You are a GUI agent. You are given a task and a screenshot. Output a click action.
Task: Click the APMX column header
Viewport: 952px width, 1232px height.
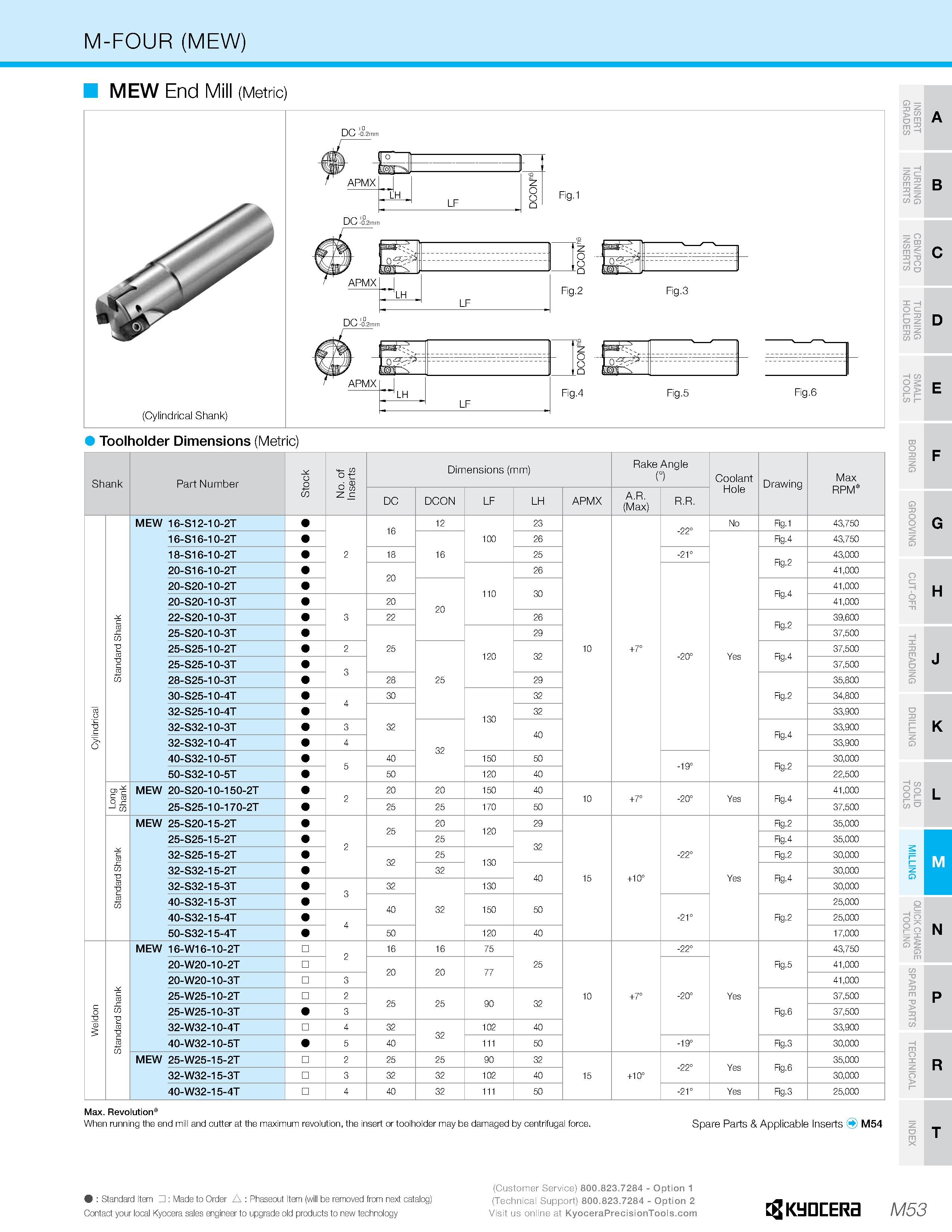(587, 500)
